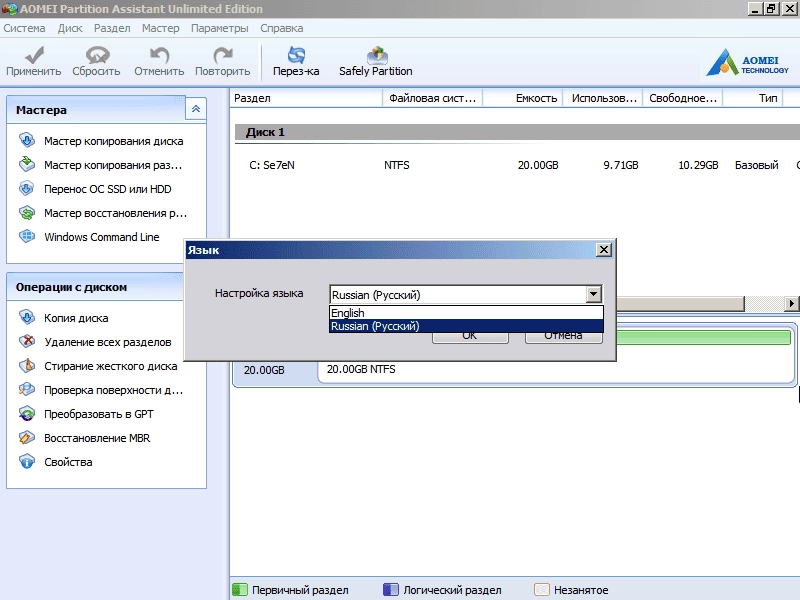Viewport: 800px width, 600px height.
Task: Click the Свободное column header
Action: 683,98
